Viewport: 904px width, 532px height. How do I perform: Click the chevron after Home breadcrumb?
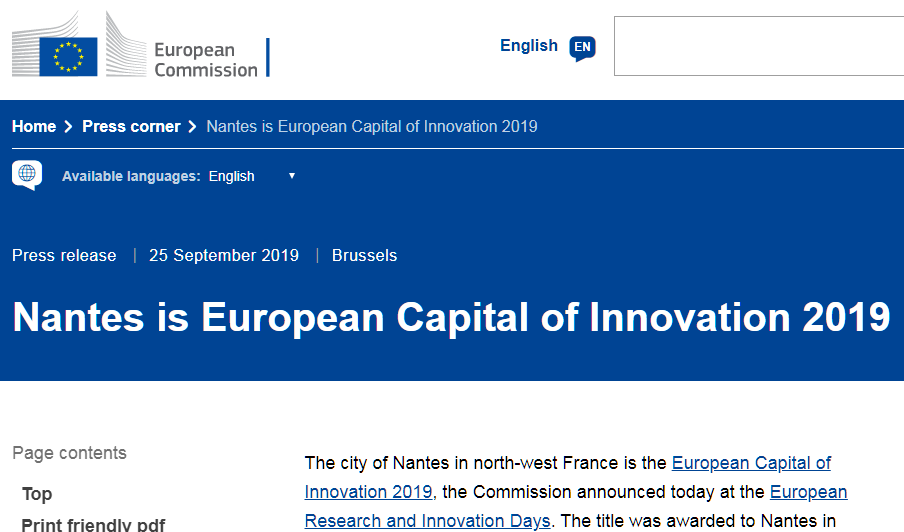click(x=69, y=126)
